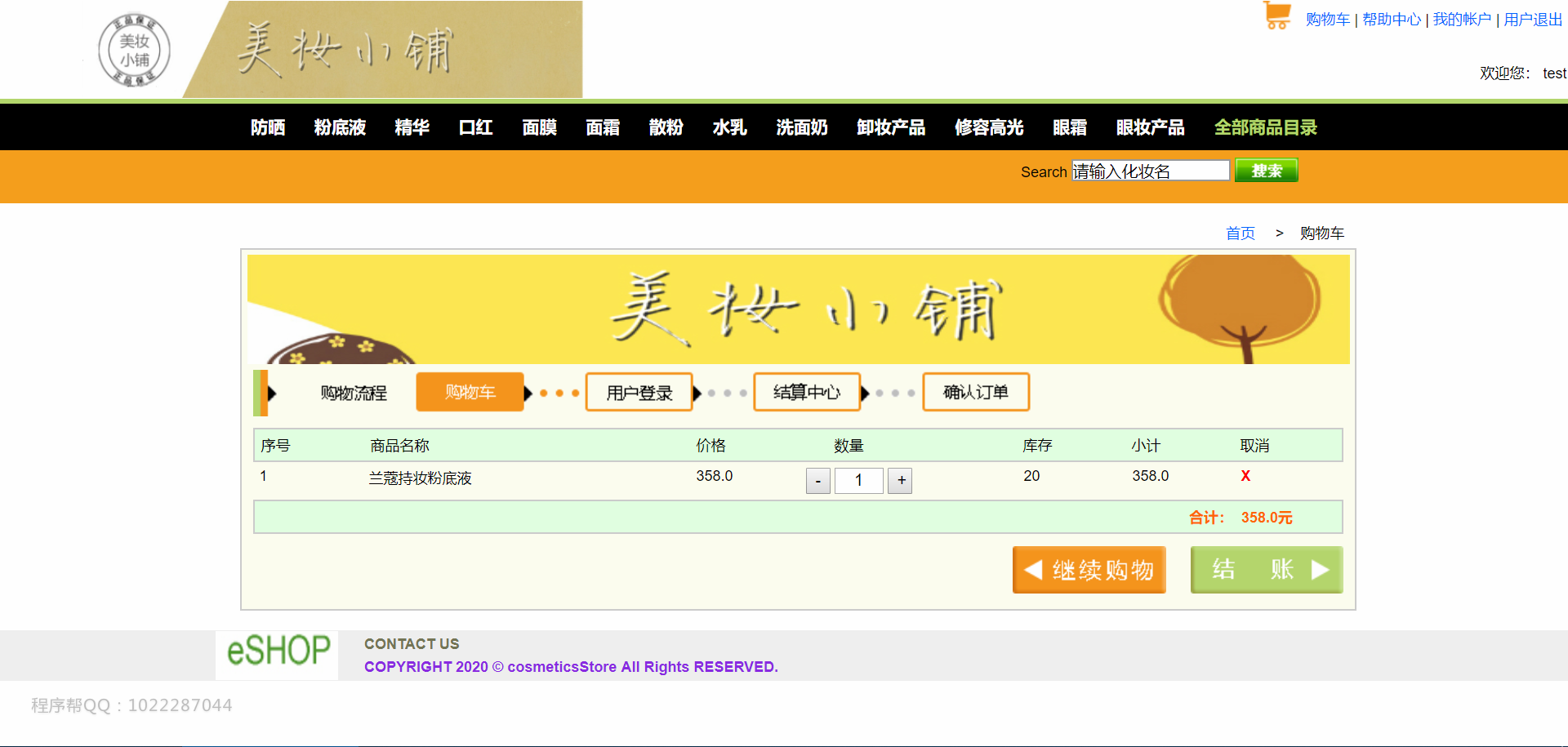The height and width of the screenshot is (747, 1568).
Task: Open the 口红 category menu
Action: (475, 127)
